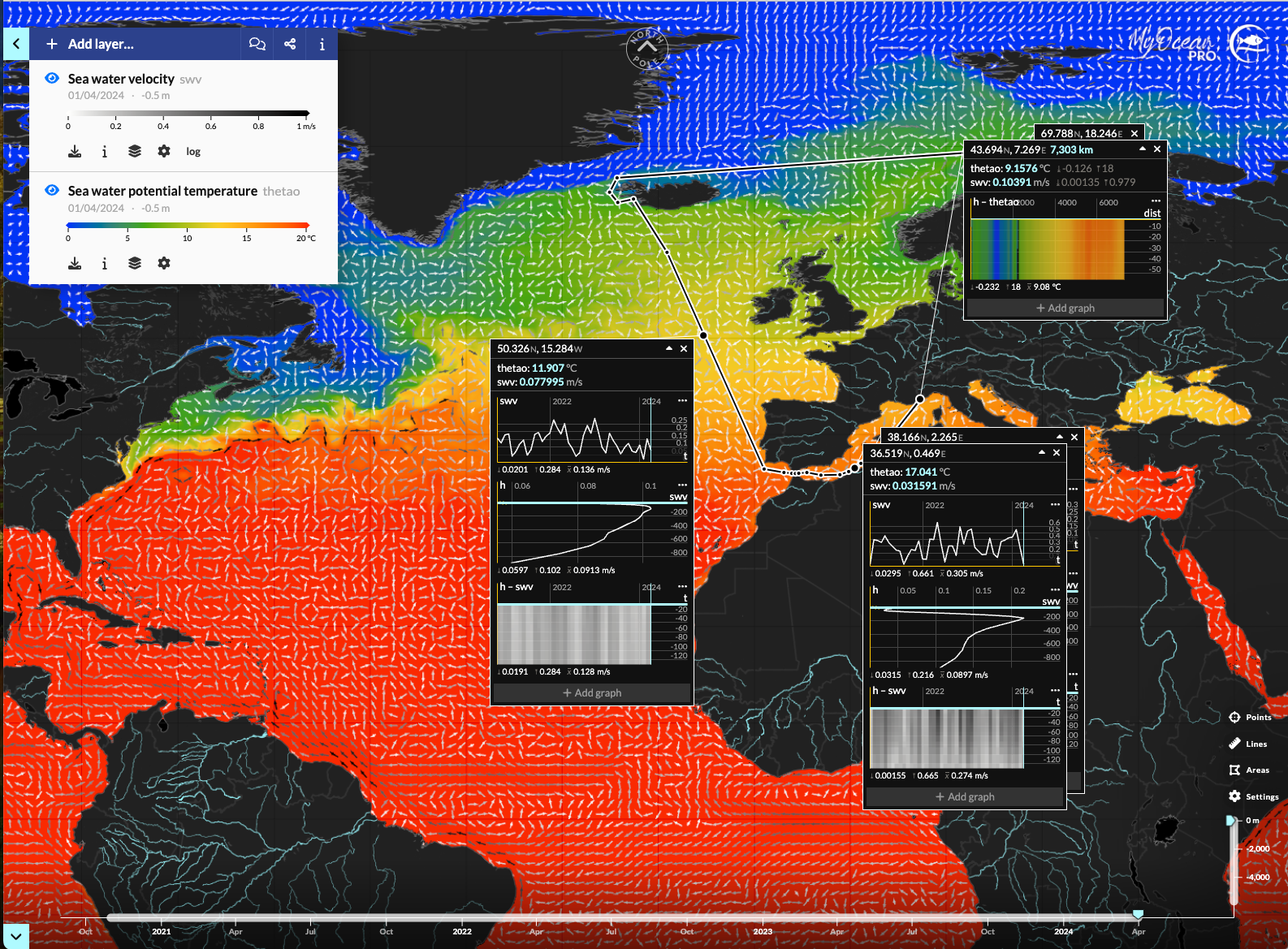
Task: Select -2,000 depth mark on depth scale
Action: (x=1258, y=848)
